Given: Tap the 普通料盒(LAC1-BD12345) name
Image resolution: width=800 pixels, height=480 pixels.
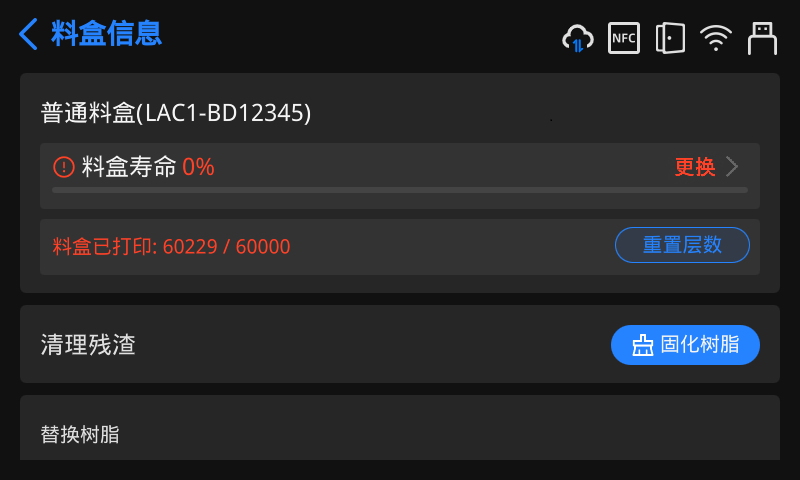Looking at the screenshot, I should (x=176, y=112).
